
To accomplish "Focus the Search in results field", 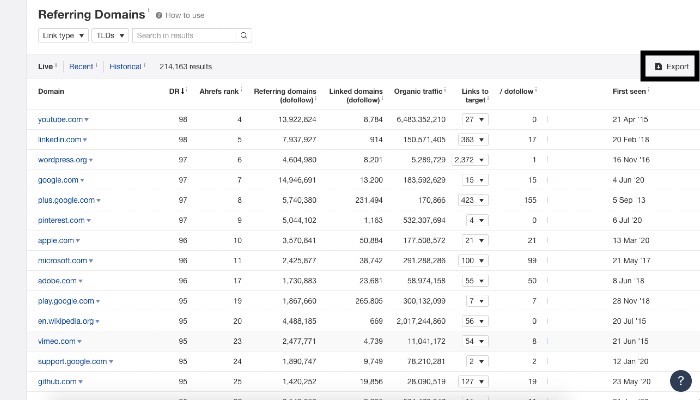I will [x=185, y=35].
